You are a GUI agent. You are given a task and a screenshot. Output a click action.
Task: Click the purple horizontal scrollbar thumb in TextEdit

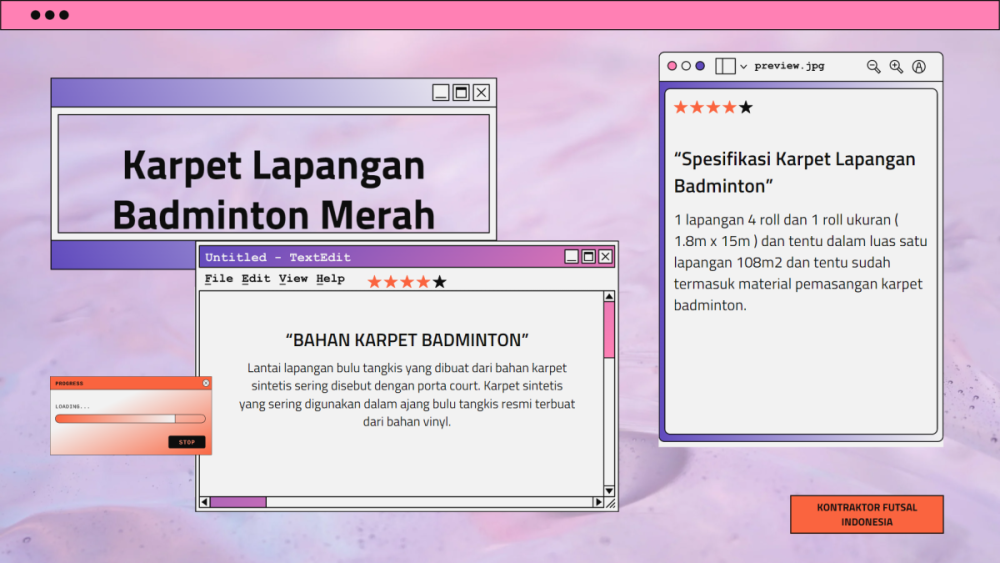point(239,502)
